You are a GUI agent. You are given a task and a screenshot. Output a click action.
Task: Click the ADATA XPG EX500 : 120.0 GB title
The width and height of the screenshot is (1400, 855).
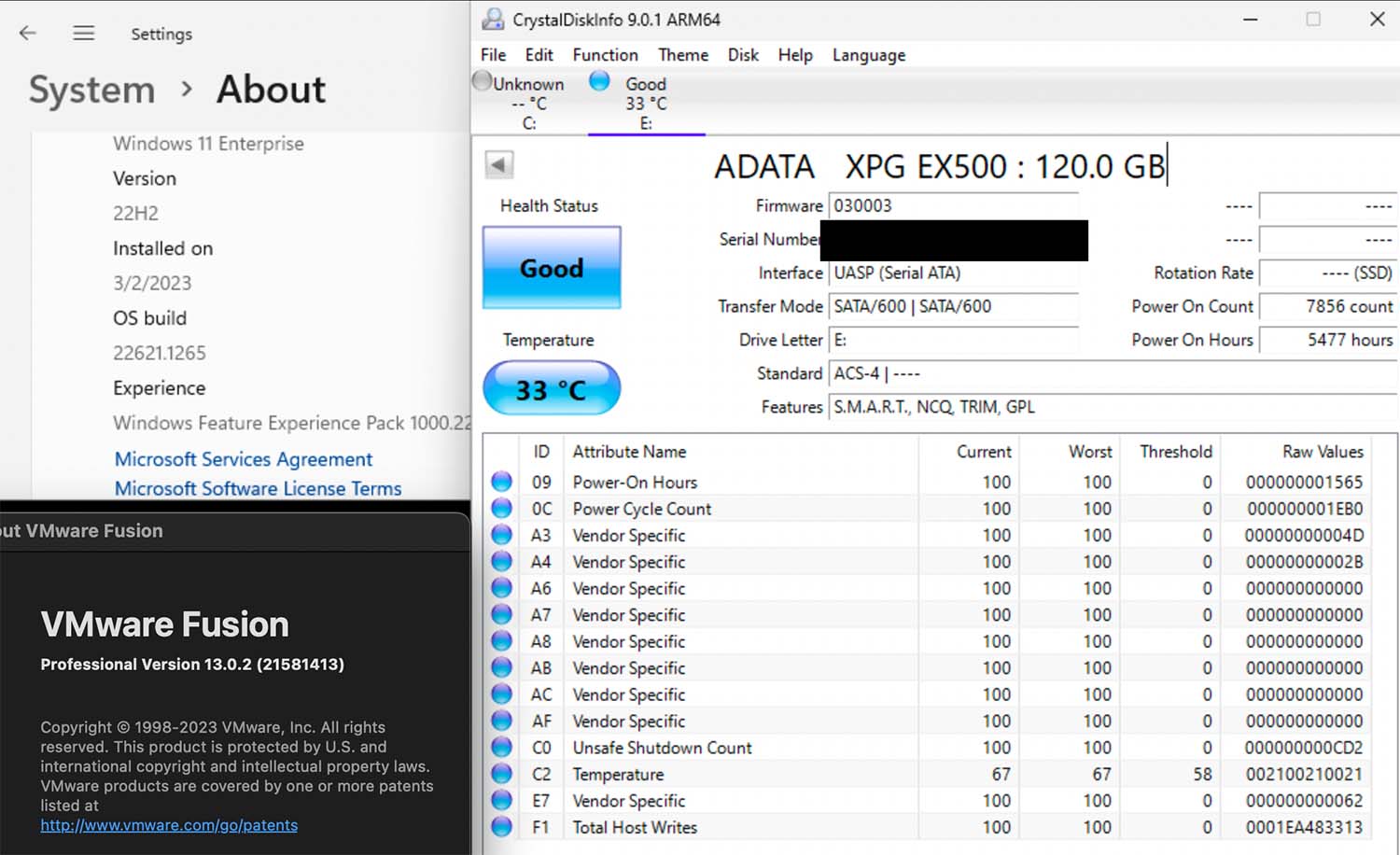[939, 166]
